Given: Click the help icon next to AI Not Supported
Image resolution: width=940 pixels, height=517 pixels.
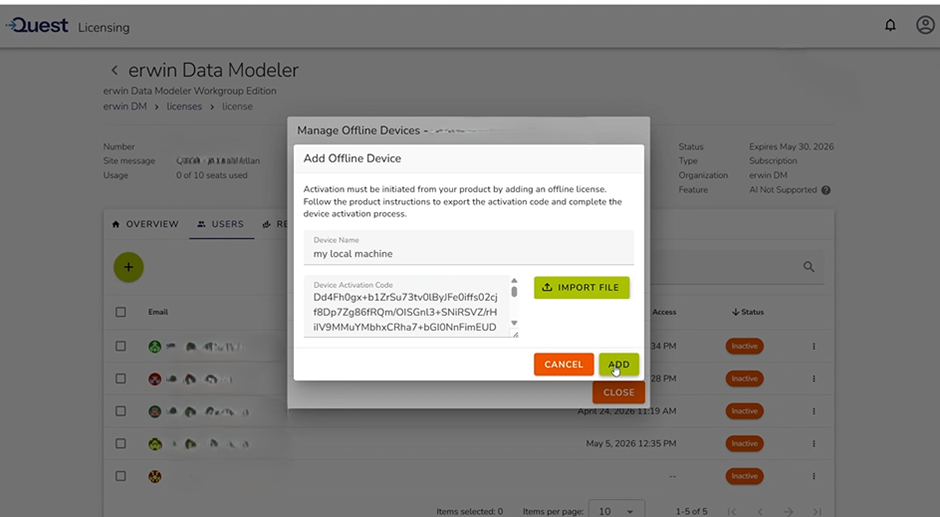Looking at the screenshot, I should point(825,190).
